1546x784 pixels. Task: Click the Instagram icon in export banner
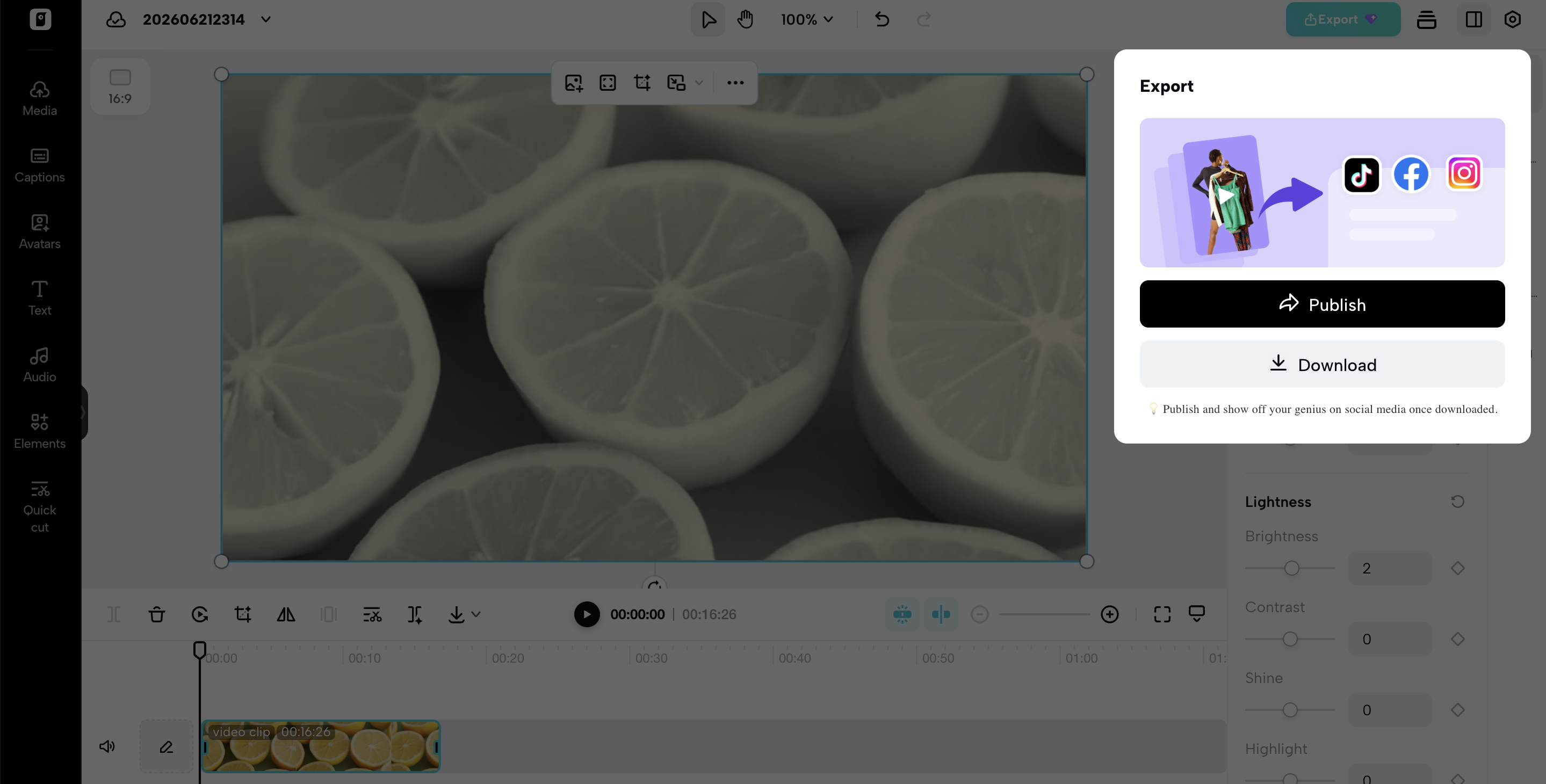coord(1464,173)
